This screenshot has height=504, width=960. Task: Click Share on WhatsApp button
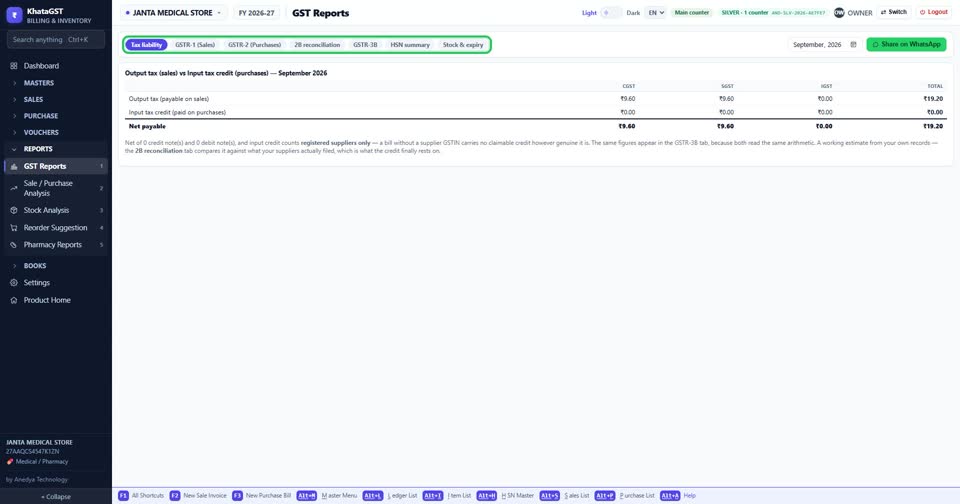point(906,44)
